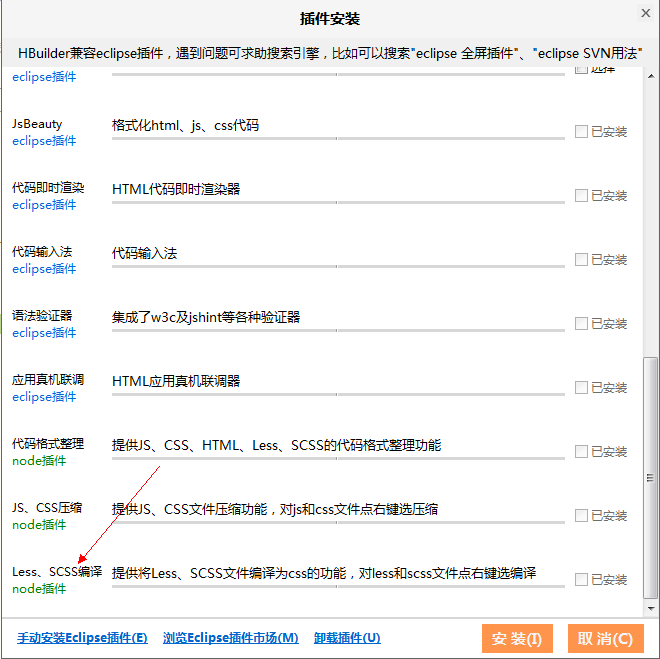Click the 取消(C) button

(606, 638)
